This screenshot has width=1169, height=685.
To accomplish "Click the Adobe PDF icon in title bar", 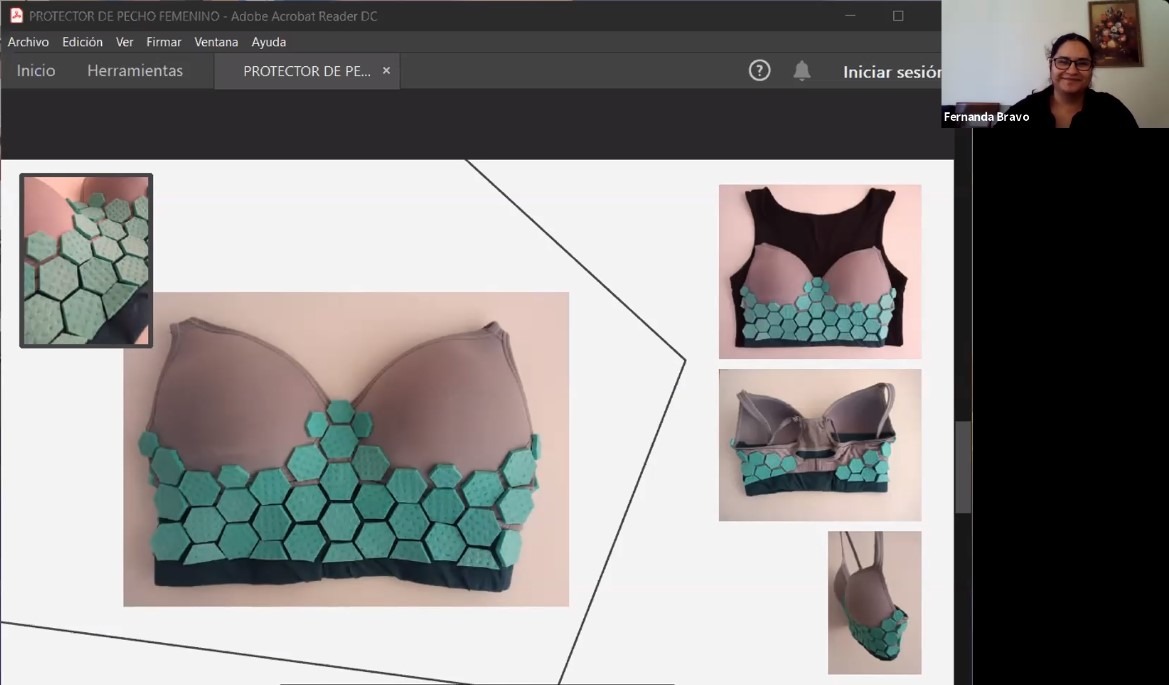I will [16, 16].
